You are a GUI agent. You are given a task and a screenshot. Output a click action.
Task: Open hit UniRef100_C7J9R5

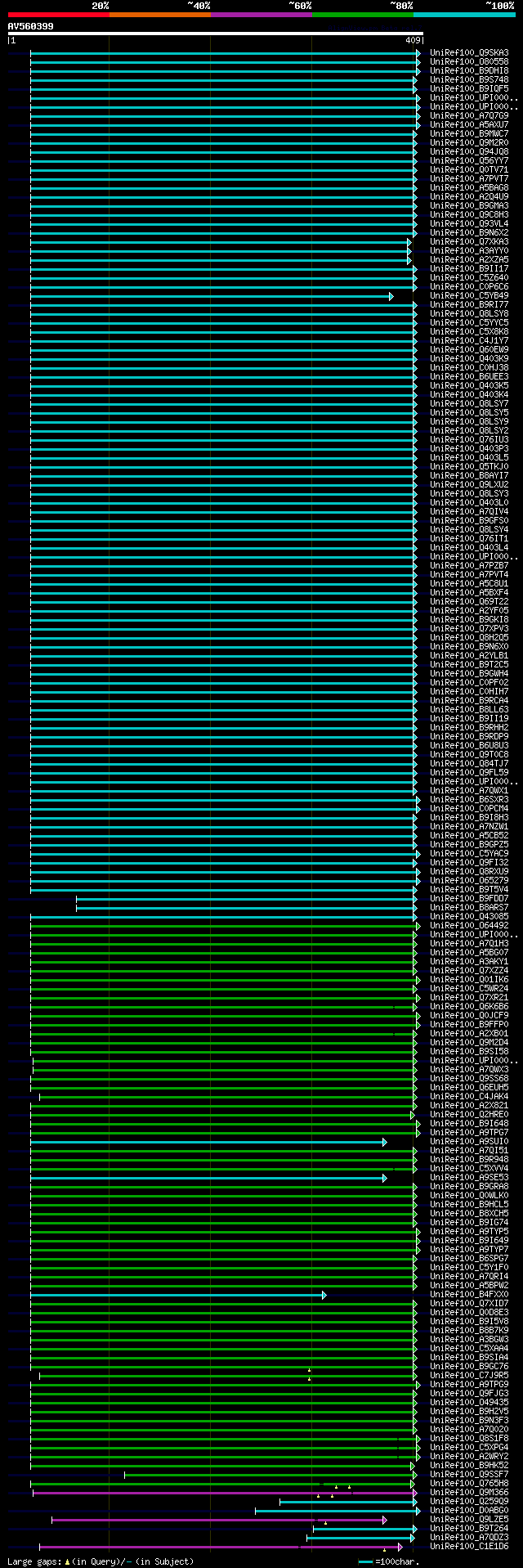point(469,1376)
